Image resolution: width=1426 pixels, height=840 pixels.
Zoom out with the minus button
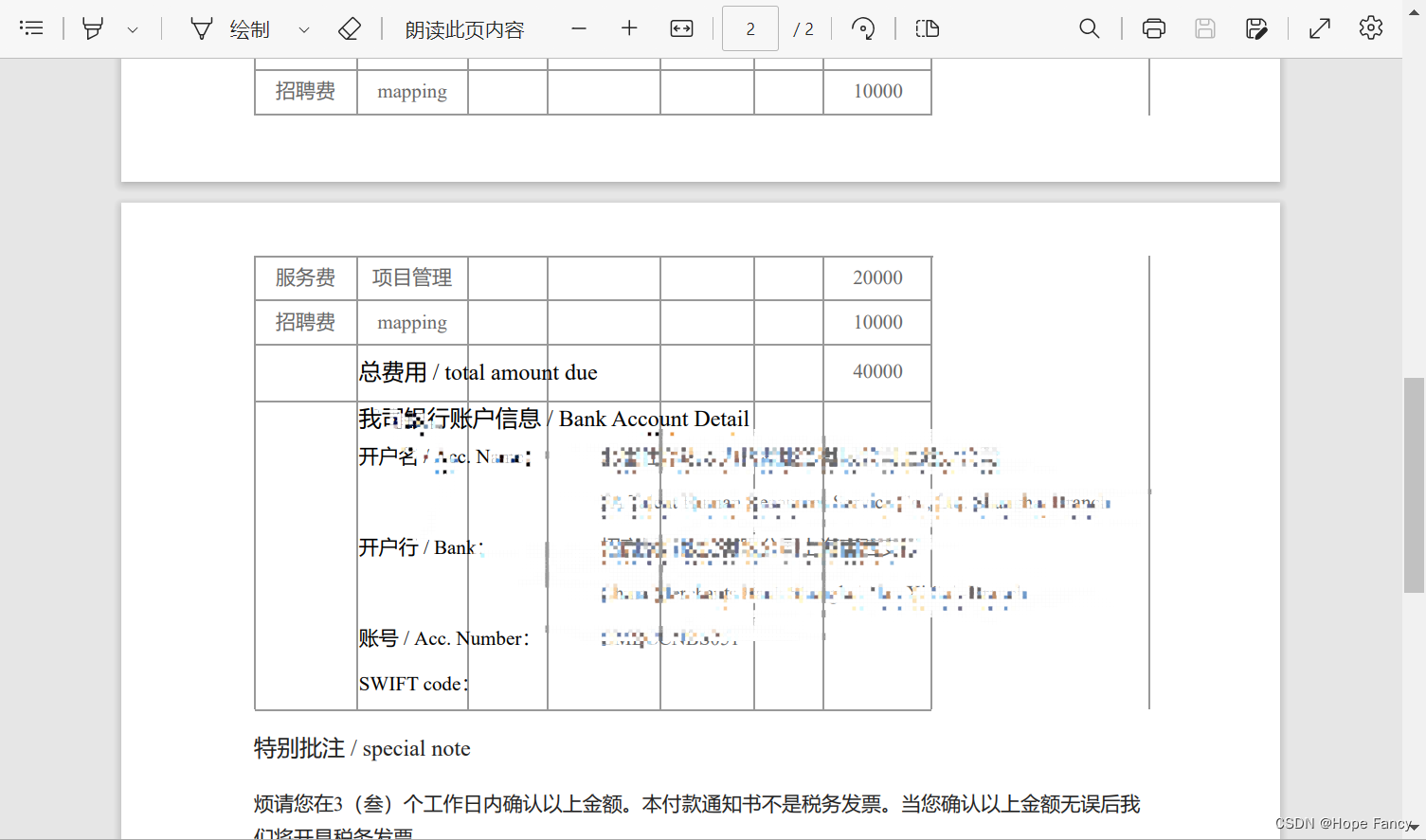tap(579, 28)
